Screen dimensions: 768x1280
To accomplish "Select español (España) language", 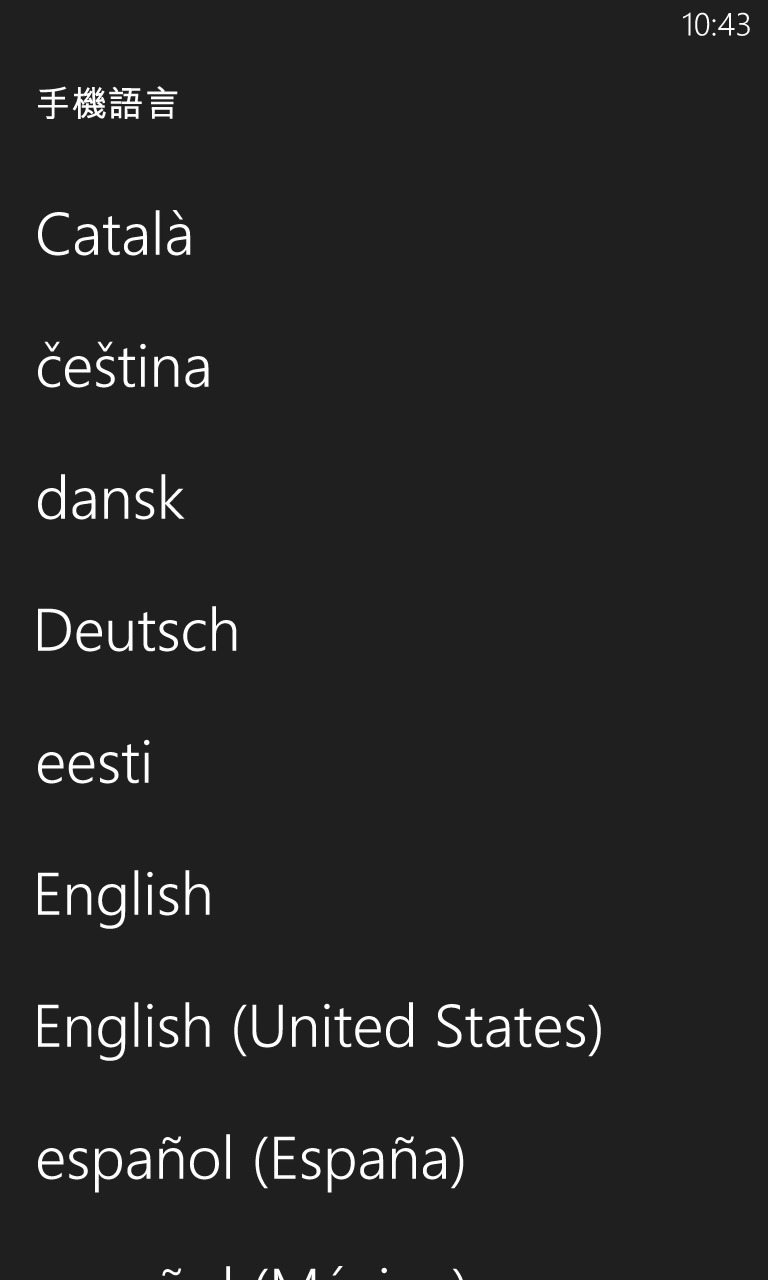I will click(250, 1159).
